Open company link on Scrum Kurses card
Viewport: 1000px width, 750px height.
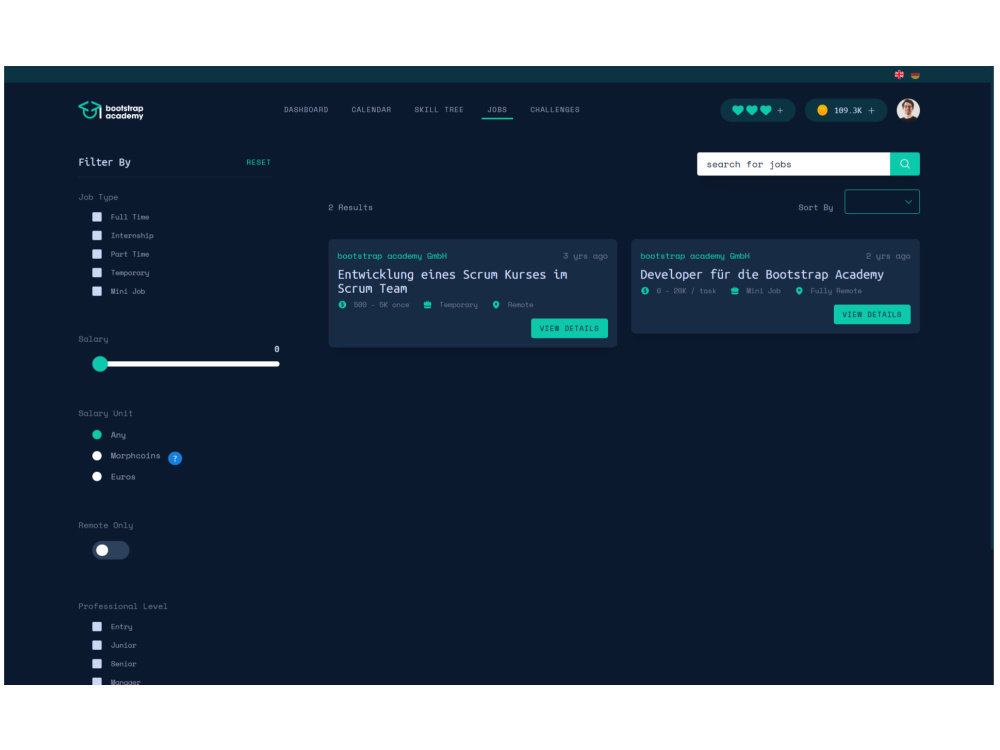pyautogui.click(x=392, y=256)
